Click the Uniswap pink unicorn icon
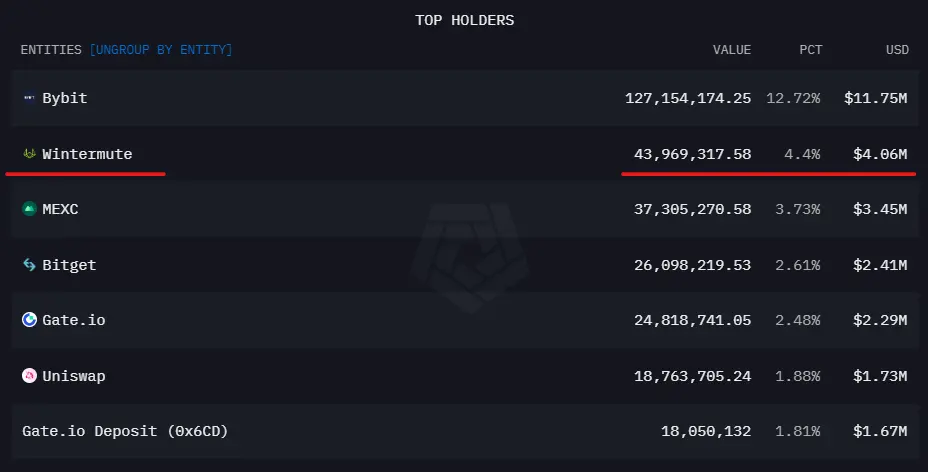 tap(29, 376)
